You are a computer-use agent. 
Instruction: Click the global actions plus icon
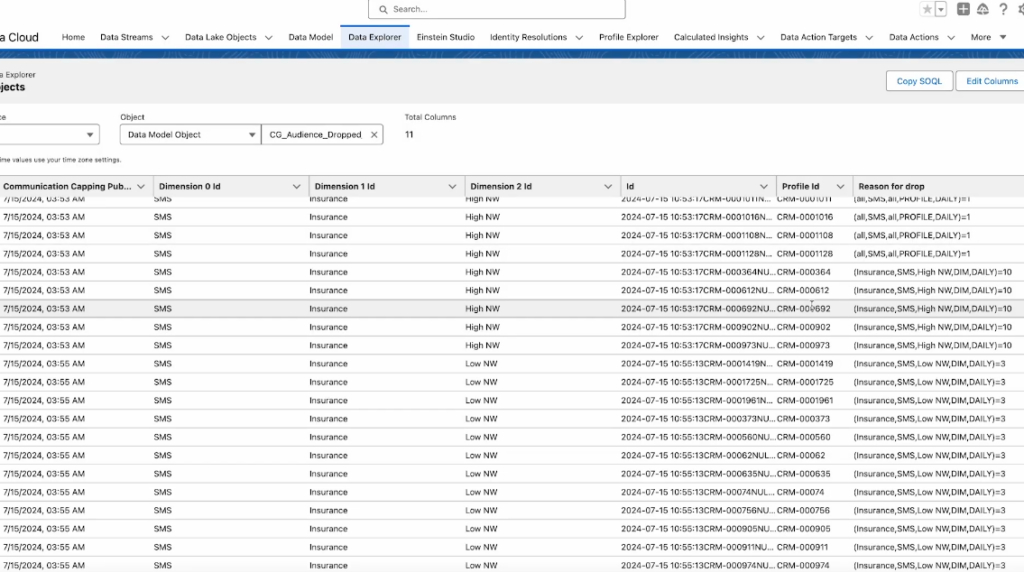coord(963,9)
